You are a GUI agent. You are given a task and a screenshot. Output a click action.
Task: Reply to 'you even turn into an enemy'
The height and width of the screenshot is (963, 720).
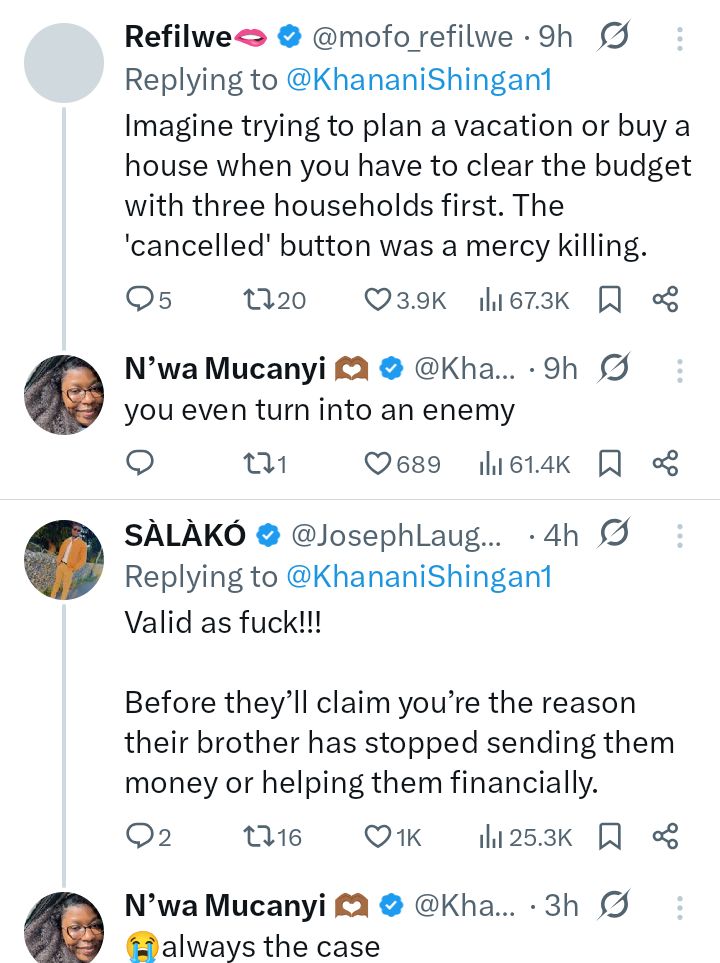pyautogui.click(x=141, y=463)
